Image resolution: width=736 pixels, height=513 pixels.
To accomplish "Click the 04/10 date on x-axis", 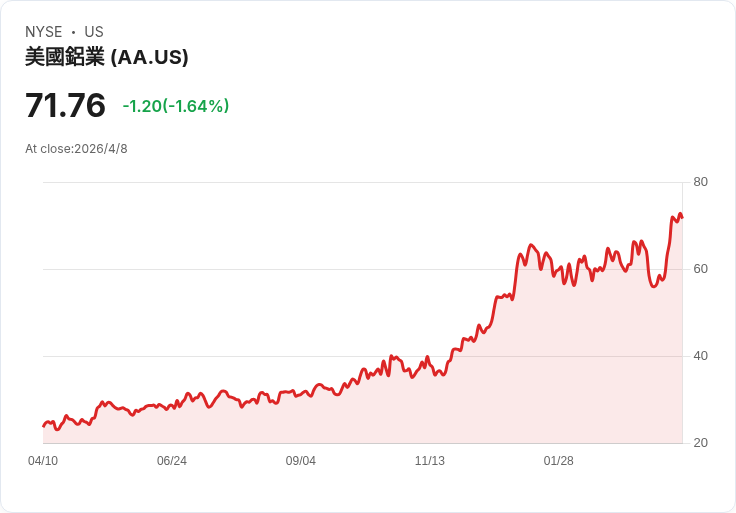I will [x=43, y=461].
